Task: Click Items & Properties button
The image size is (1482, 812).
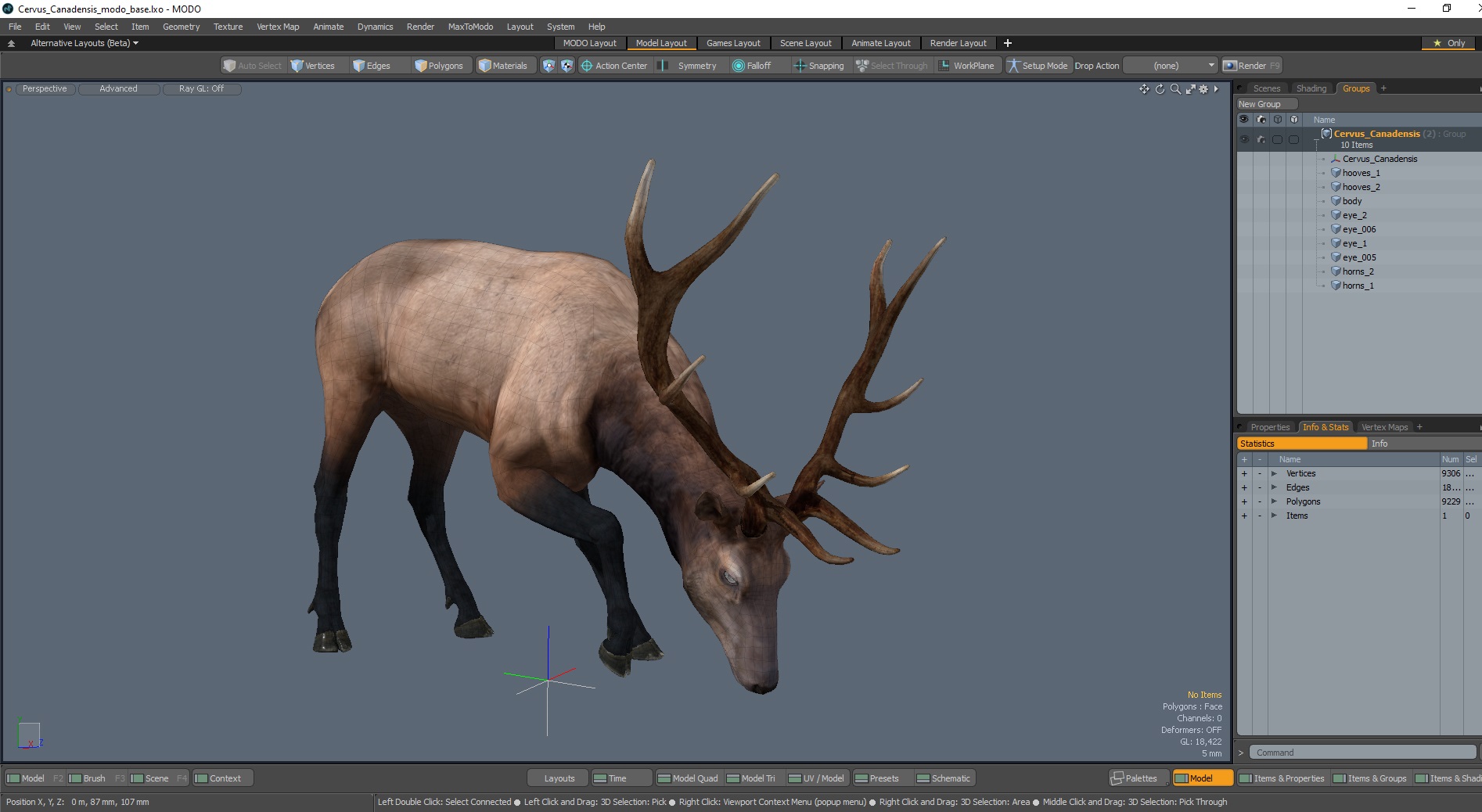Action: (1282, 778)
